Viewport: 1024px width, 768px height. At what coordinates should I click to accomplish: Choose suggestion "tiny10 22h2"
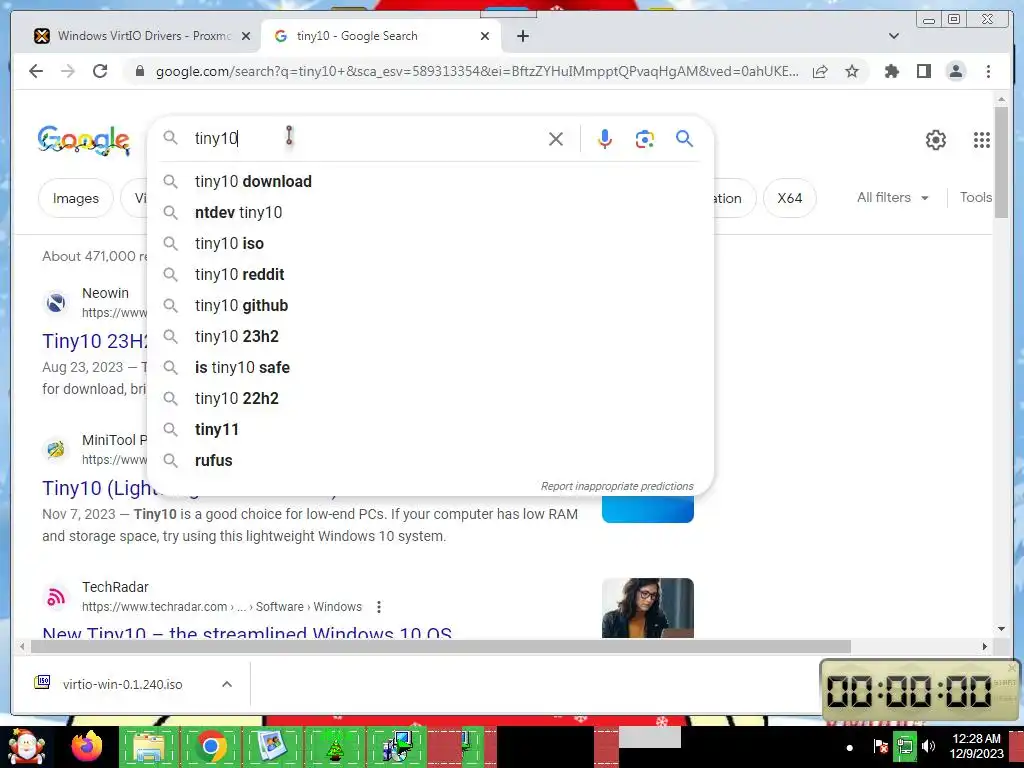[430, 398]
